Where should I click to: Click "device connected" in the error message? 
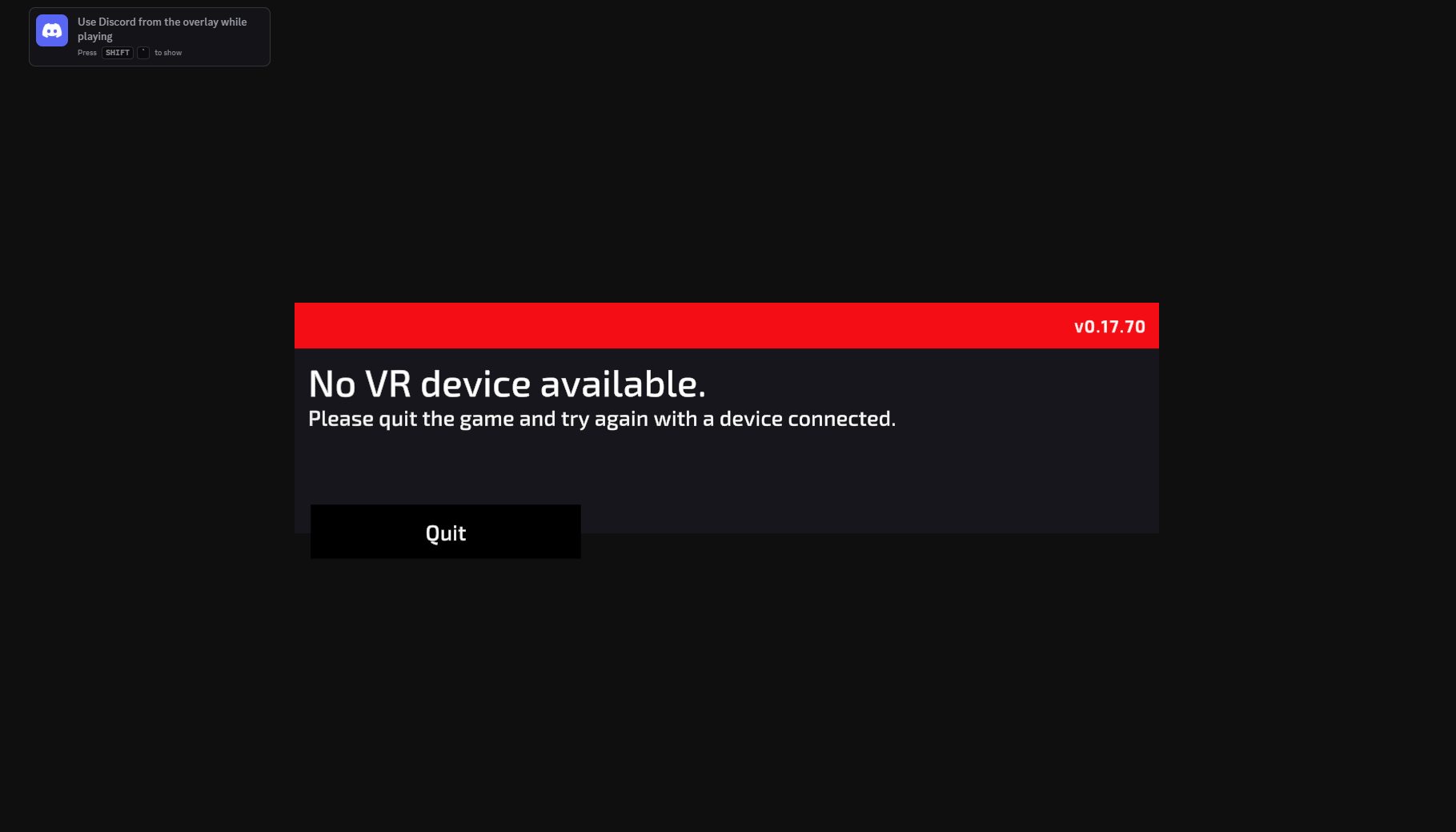click(x=807, y=419)
